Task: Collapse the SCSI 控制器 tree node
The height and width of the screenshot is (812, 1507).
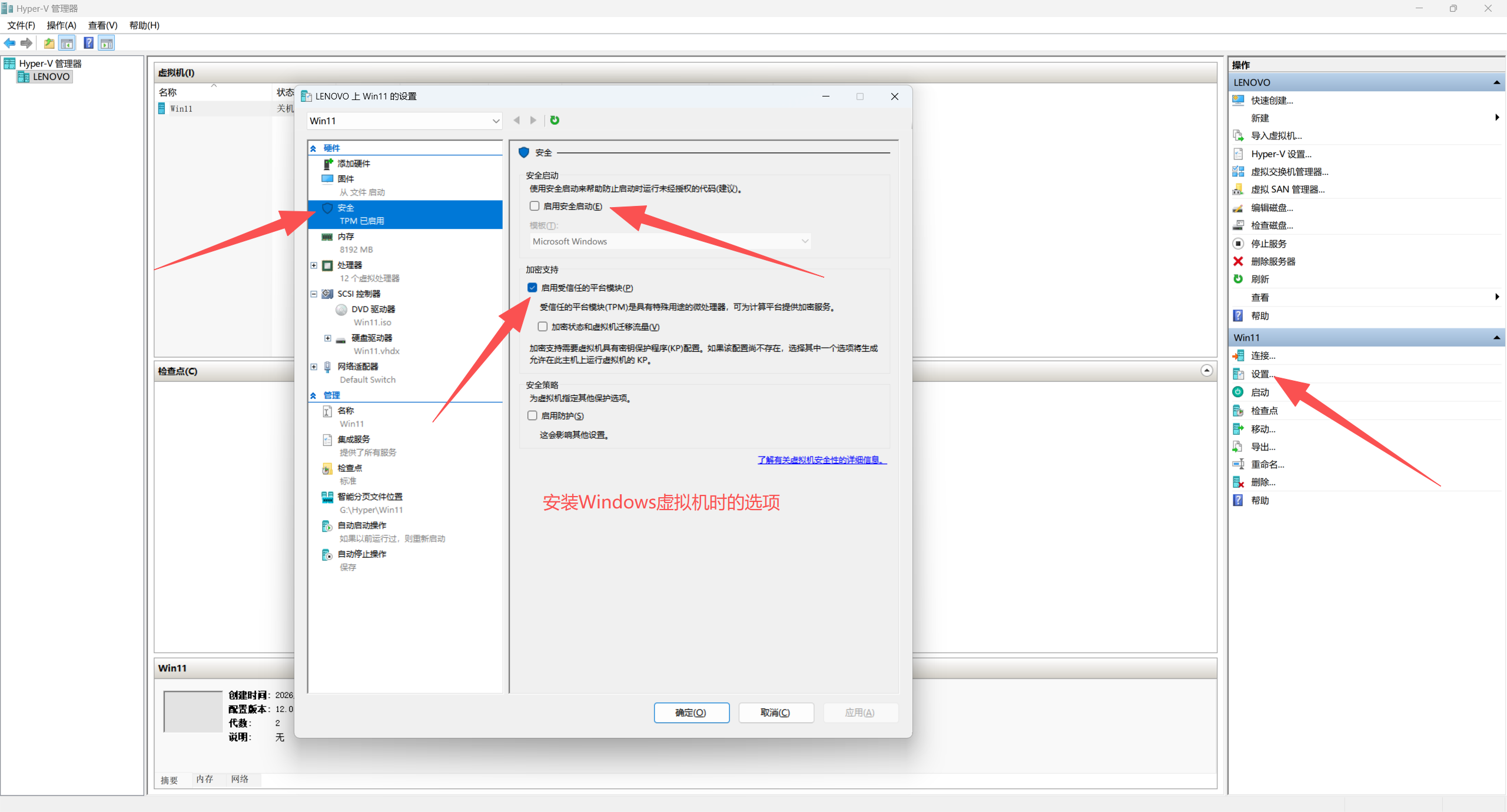Action: point(314,294)
